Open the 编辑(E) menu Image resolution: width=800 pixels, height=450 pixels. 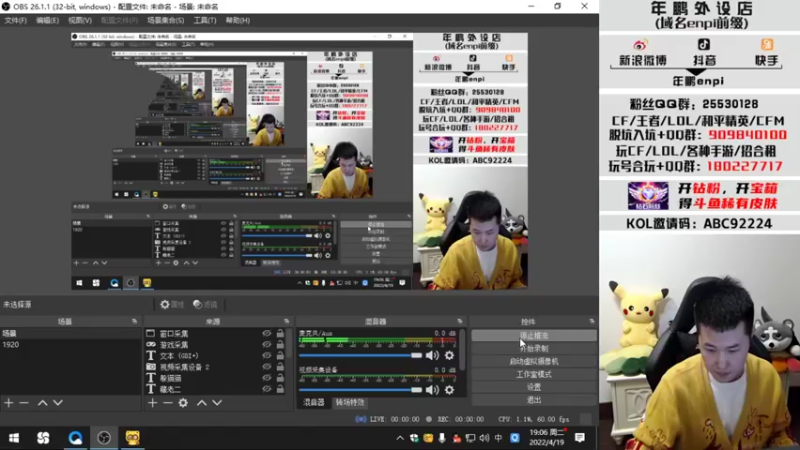tap(47, 20)
